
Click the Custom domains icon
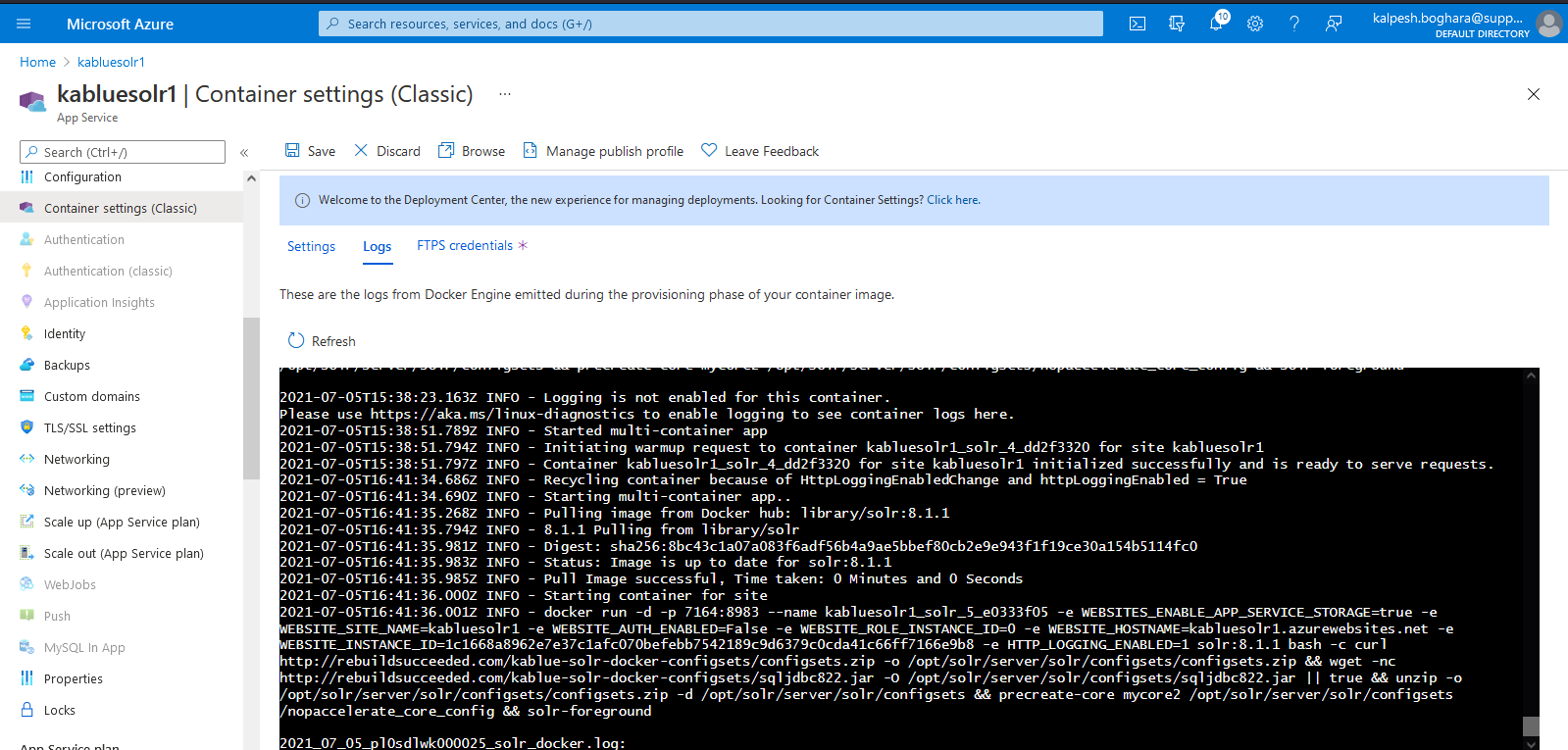click(27, 396)
